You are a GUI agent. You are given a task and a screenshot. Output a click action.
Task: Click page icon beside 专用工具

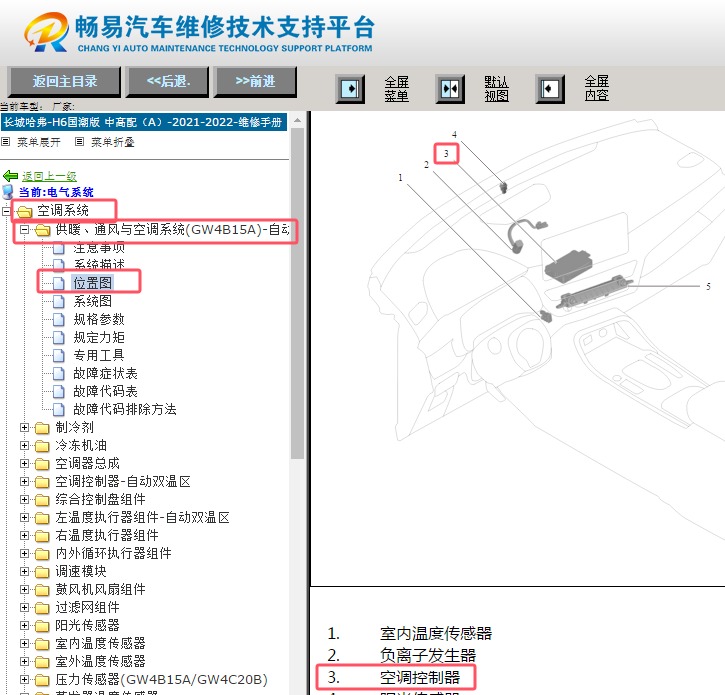pyautogui.click(x=59, y=356)
